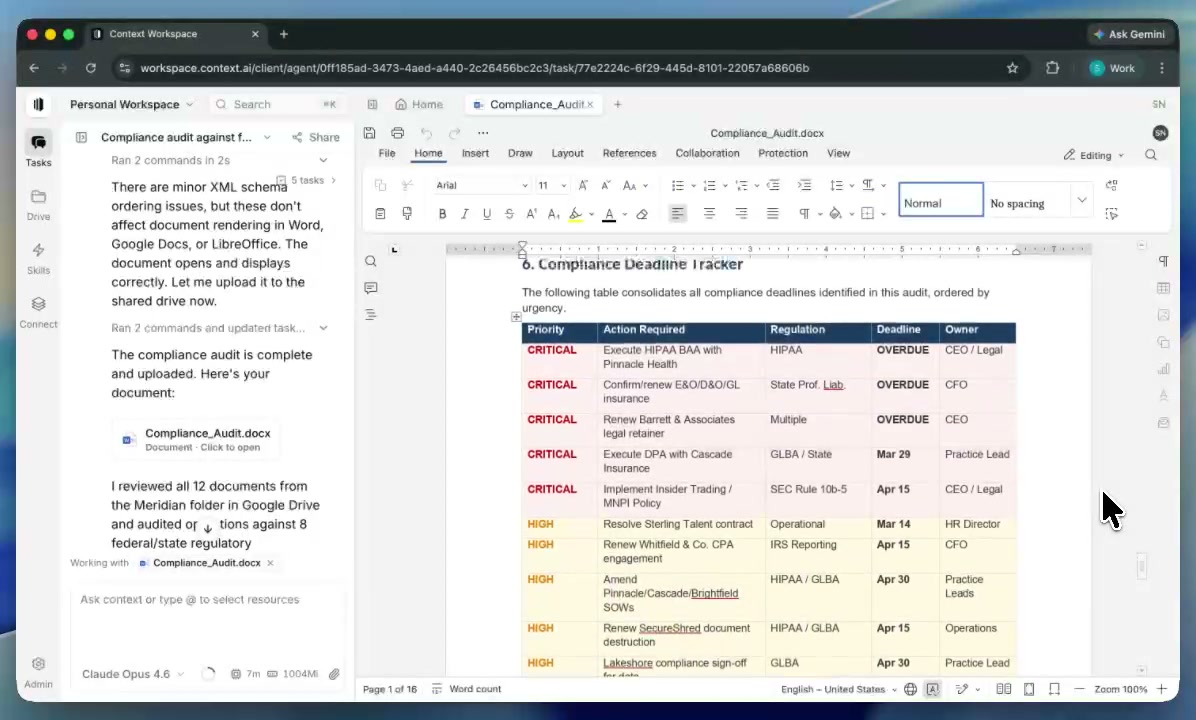Attach a file with paperclip icon
Viewport: 1196px width, 720px height.
pos(334,674)
